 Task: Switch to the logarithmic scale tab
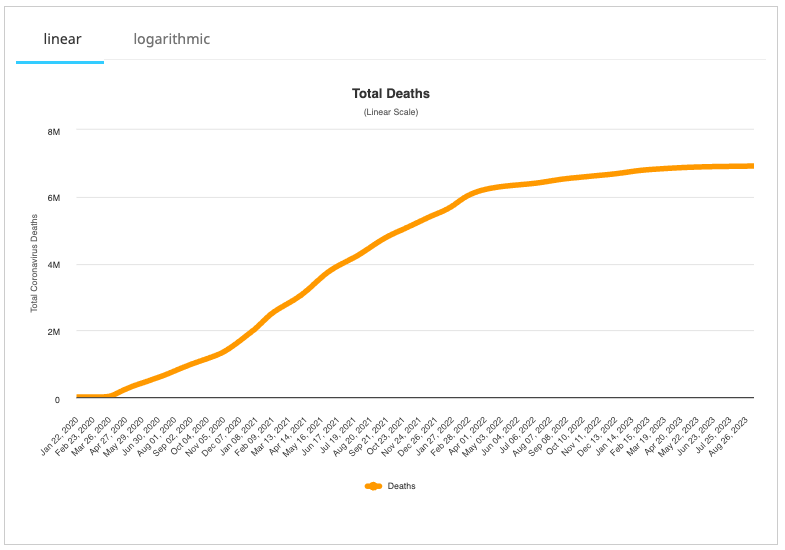pos(172,40)
